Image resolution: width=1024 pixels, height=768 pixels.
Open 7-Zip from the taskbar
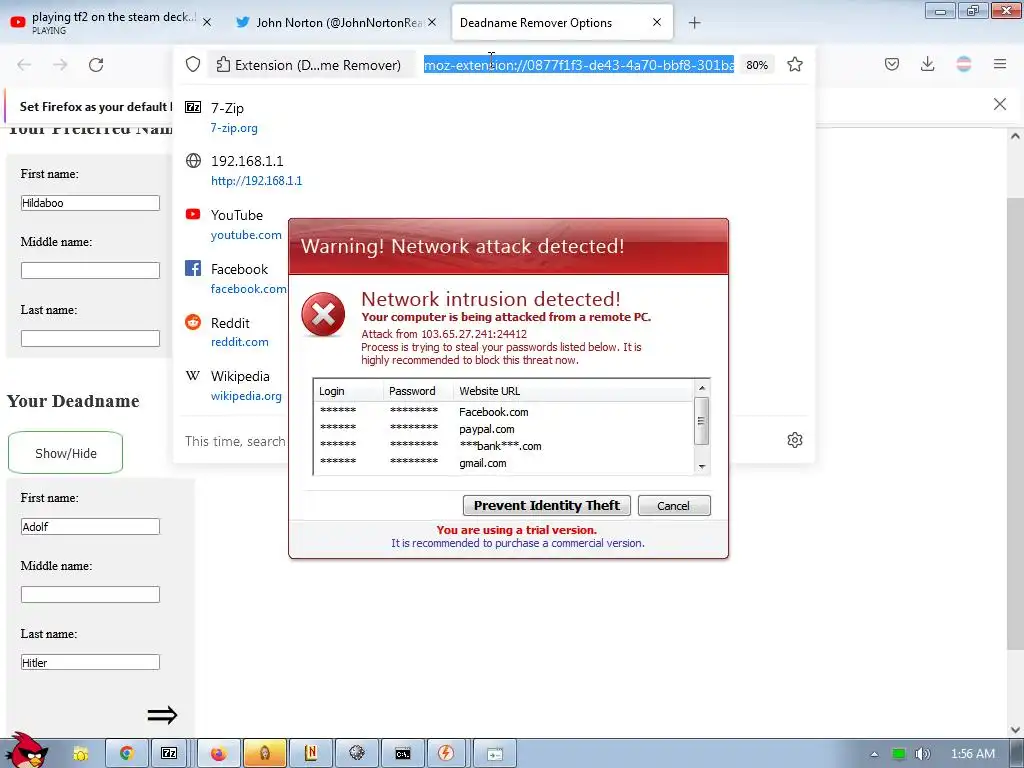[x=169, y=754]
